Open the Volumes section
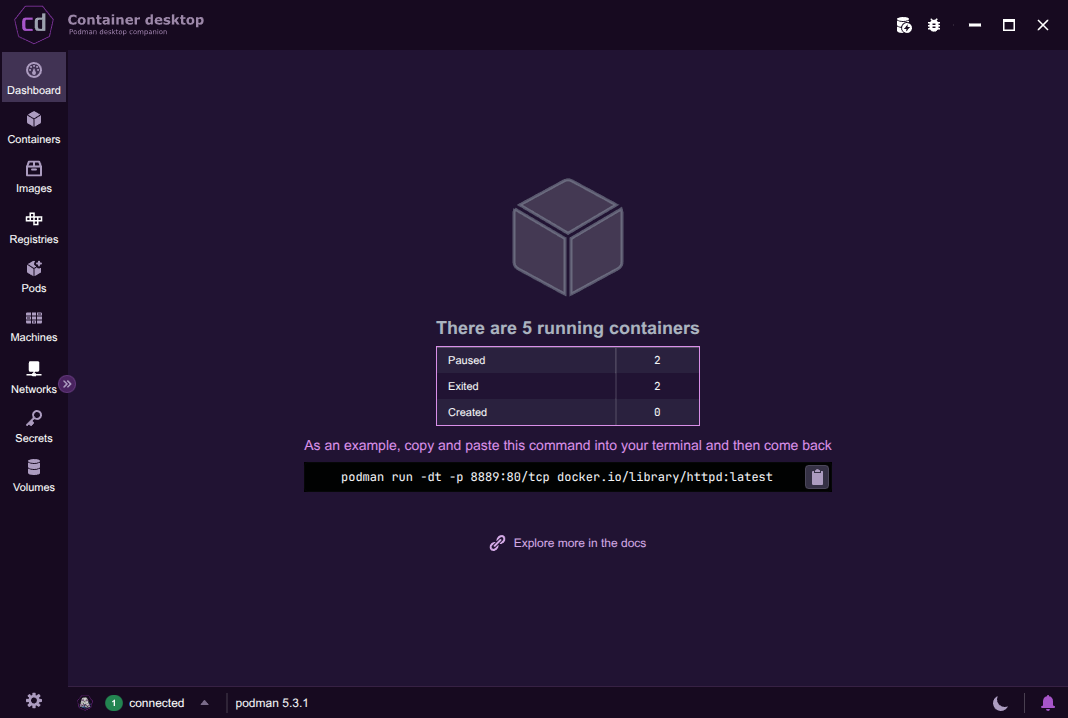The width and height of the screenshot is (1068, 718). [33, 475]
